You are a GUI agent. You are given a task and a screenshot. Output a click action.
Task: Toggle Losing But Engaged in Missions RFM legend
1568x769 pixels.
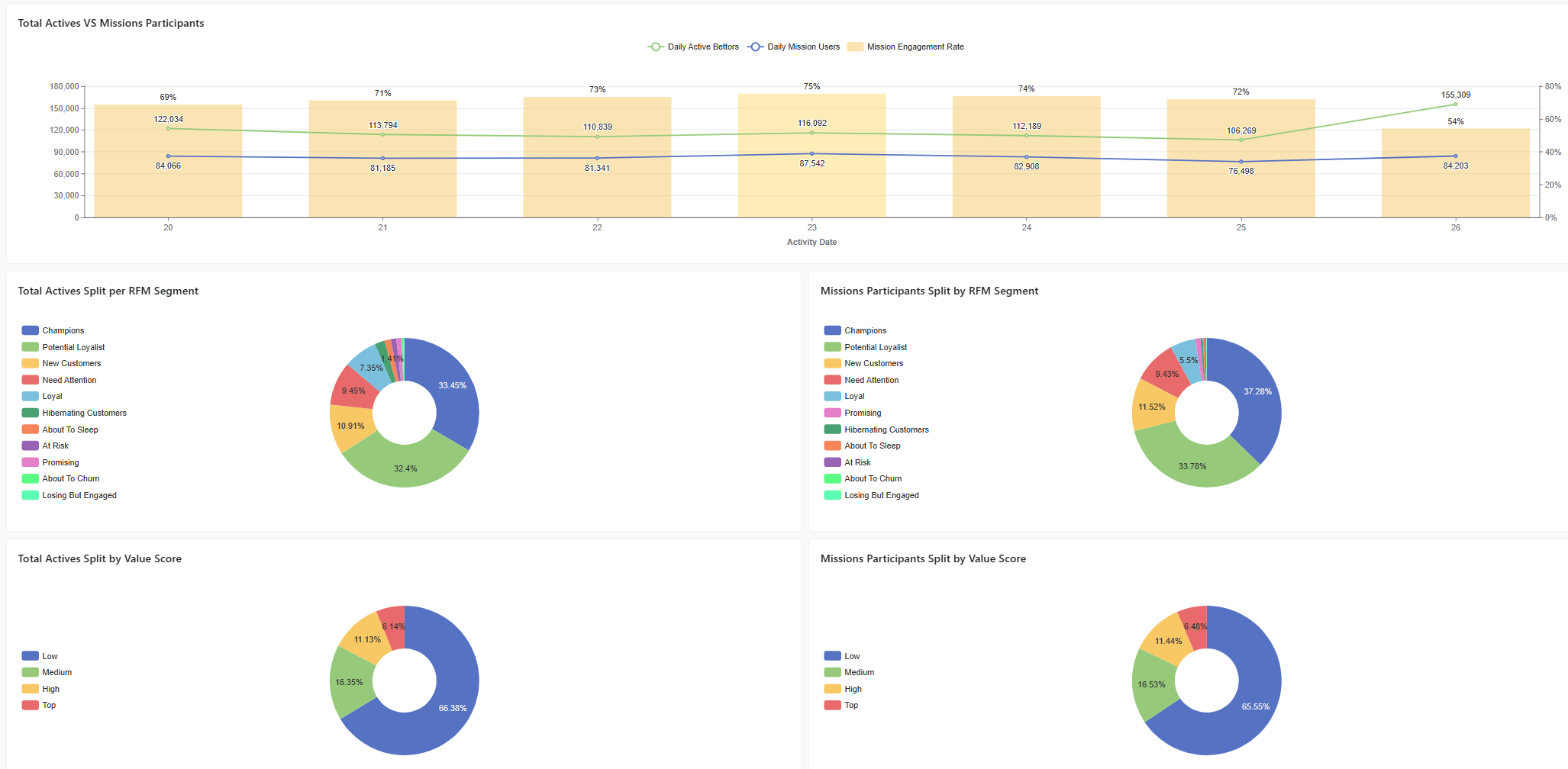tap(881, 495)
